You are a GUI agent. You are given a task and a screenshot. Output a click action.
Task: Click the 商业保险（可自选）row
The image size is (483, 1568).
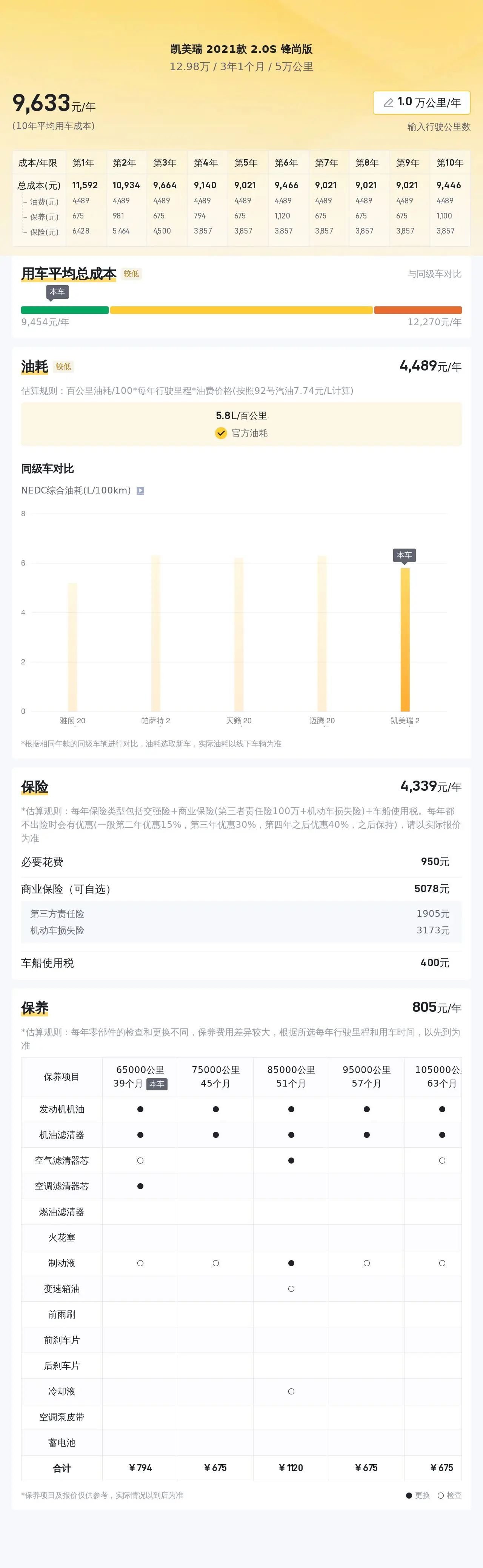coord(241,889)
